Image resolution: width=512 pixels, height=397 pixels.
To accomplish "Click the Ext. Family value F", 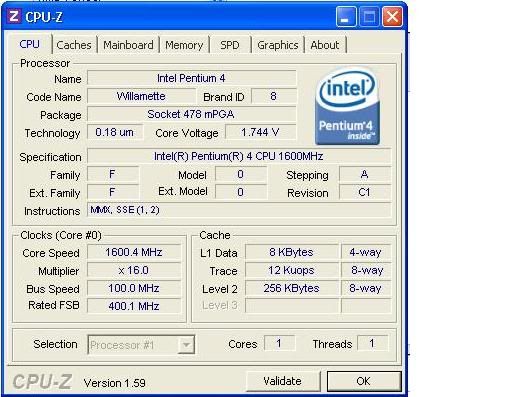I will click(x=113, y=192).
